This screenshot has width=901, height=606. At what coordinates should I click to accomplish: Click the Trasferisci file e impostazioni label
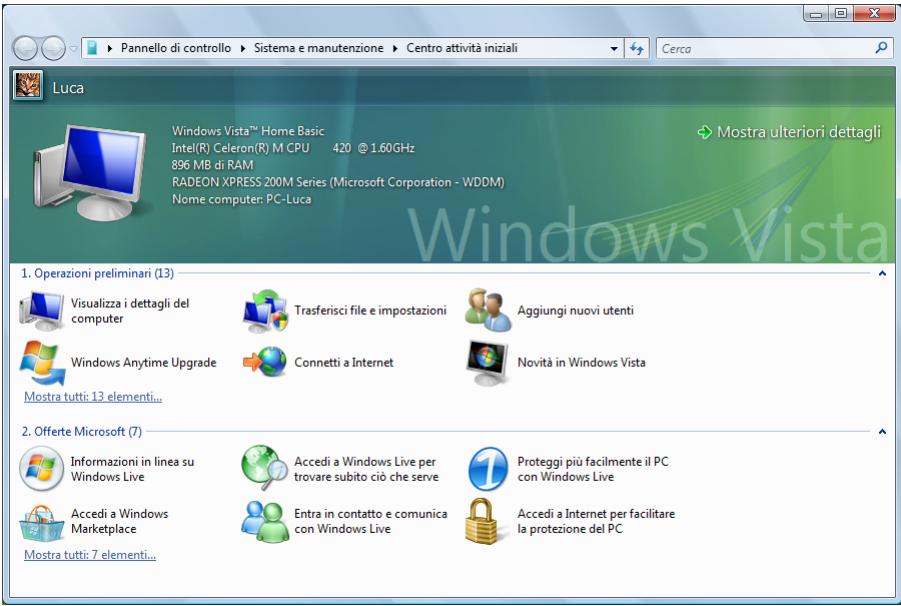click(x=371, y=310)
